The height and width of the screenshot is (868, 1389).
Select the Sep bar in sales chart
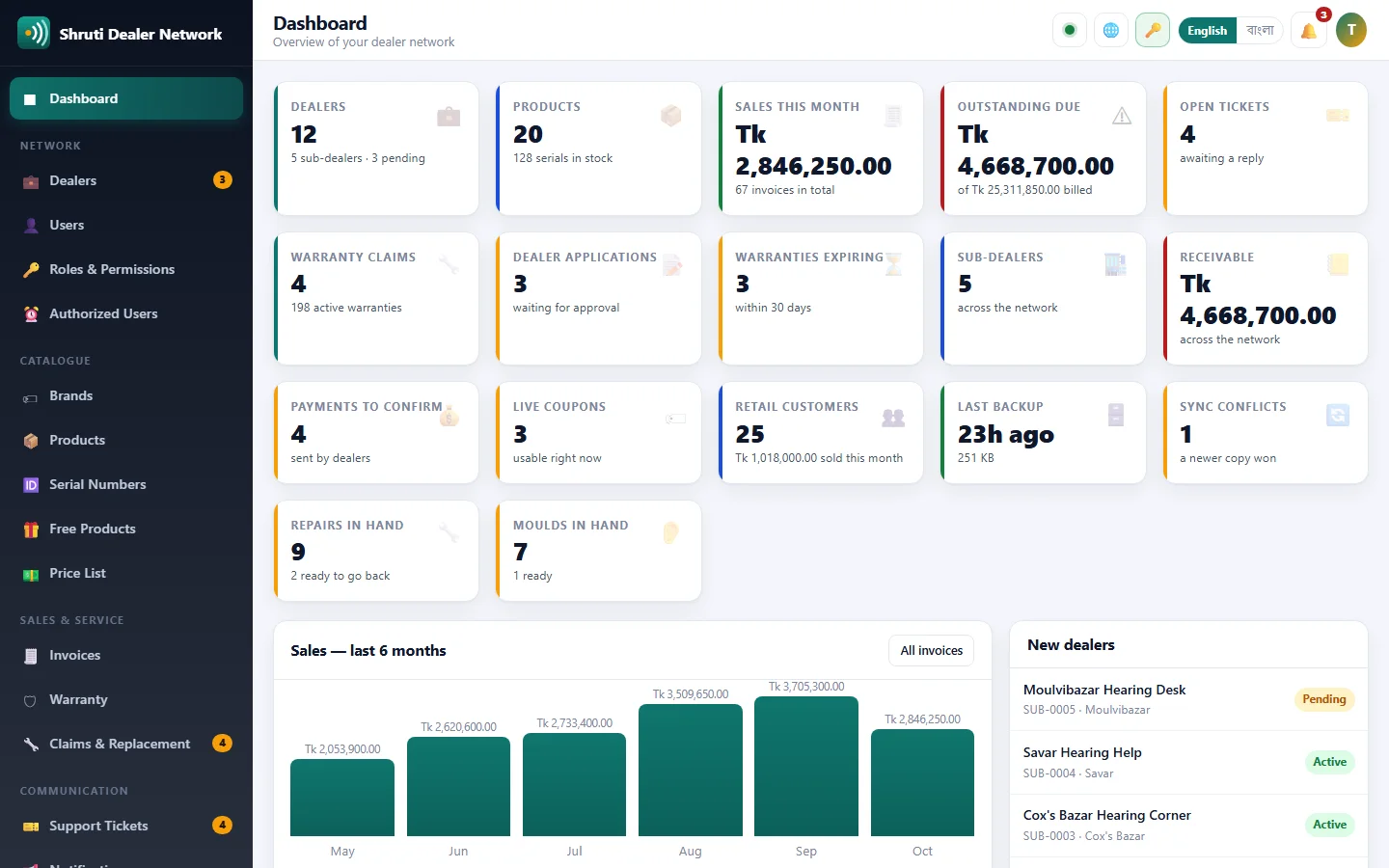click(806, 766)
